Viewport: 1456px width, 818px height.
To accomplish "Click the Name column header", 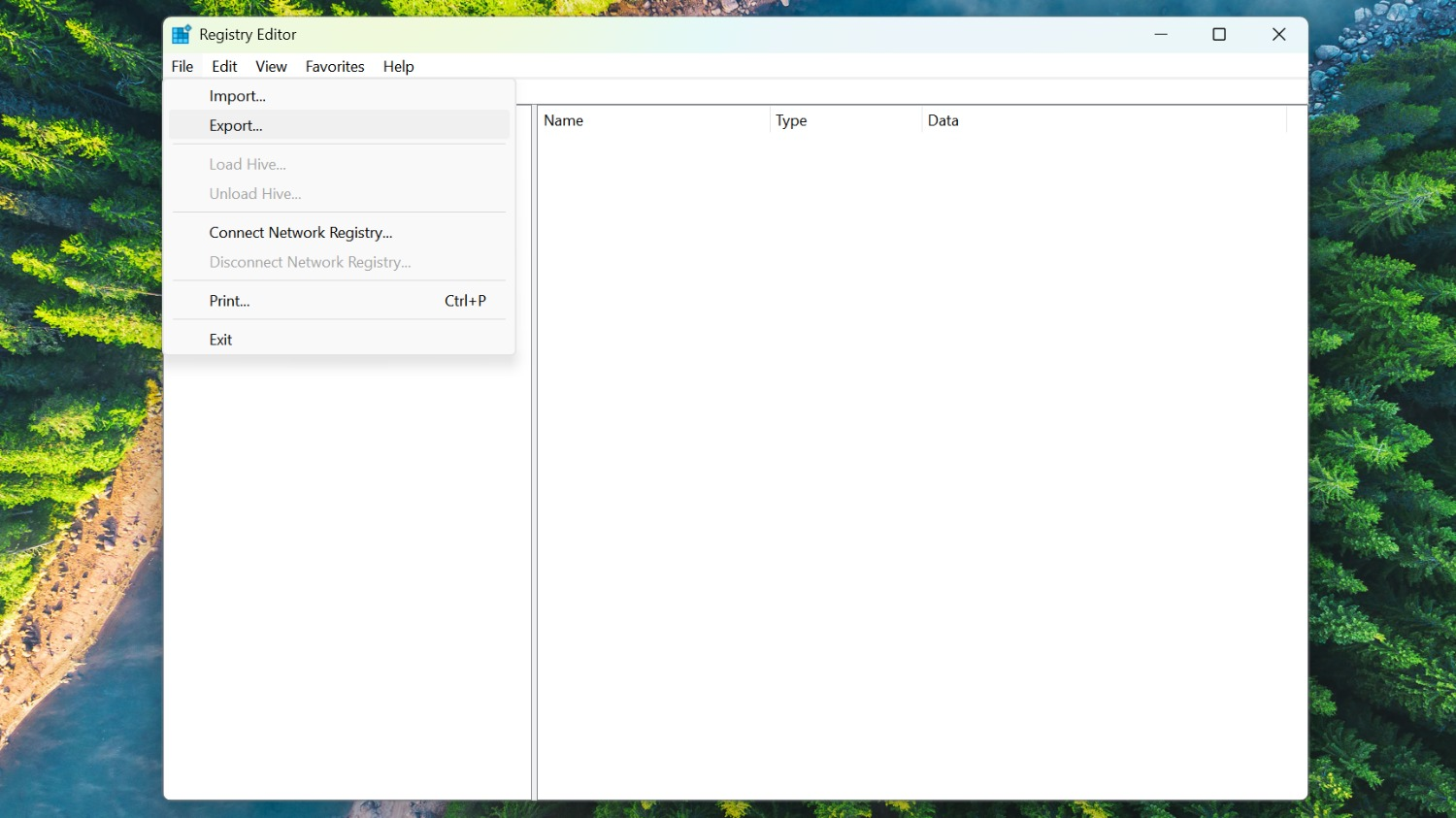I will 652,120.
